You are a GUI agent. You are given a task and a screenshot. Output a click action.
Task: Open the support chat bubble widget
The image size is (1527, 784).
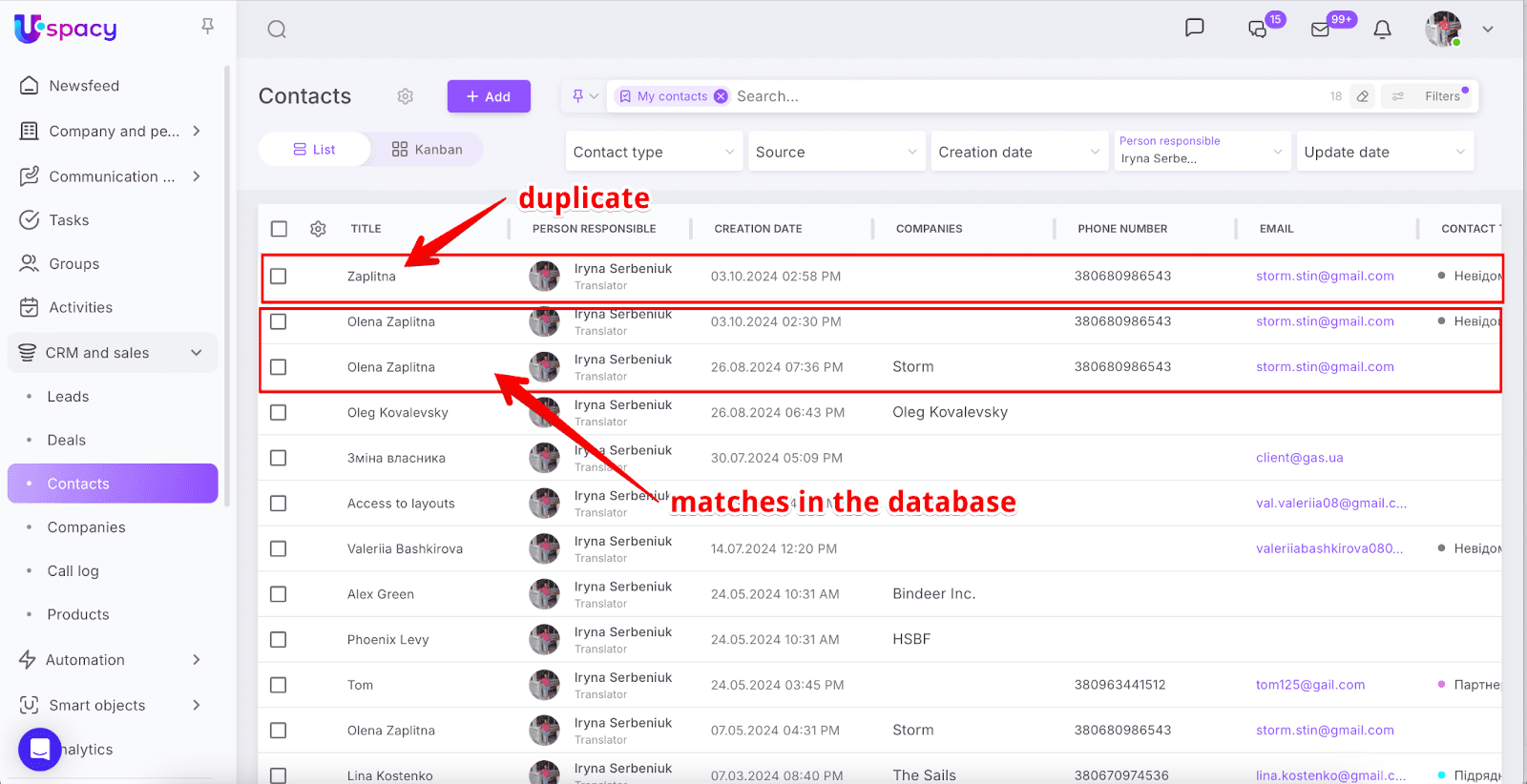click(x=40, y=750)
